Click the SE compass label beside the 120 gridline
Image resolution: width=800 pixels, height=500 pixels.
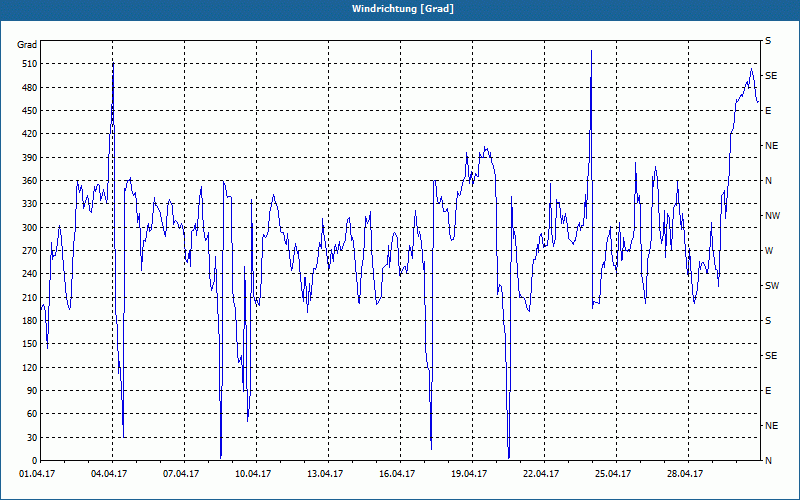(x=771, y=356)
